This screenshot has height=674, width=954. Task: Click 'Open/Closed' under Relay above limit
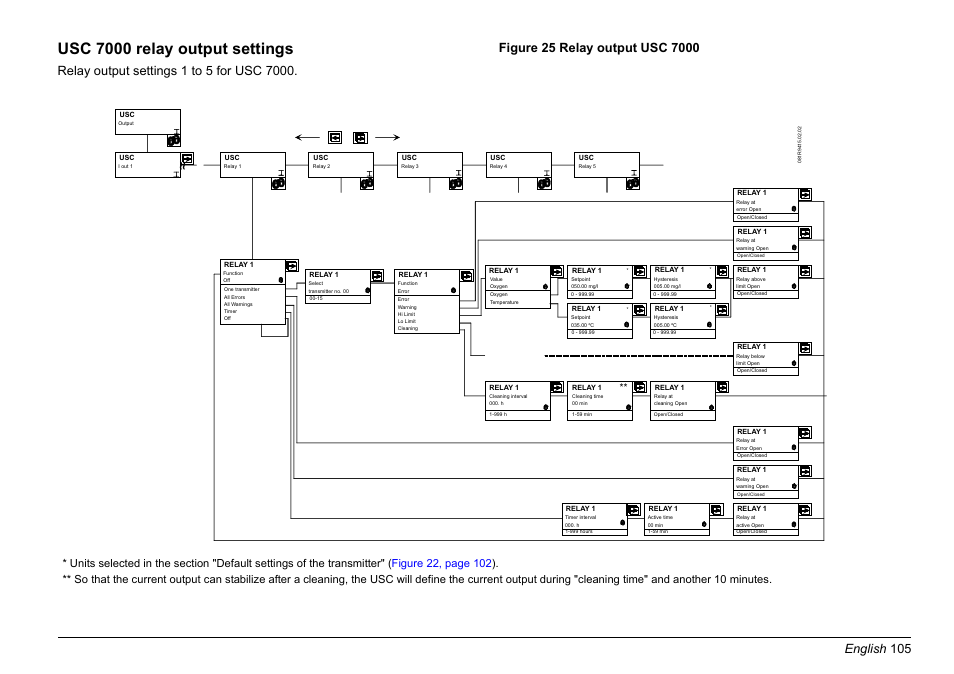pyautogui.click(x=752, y=294)
